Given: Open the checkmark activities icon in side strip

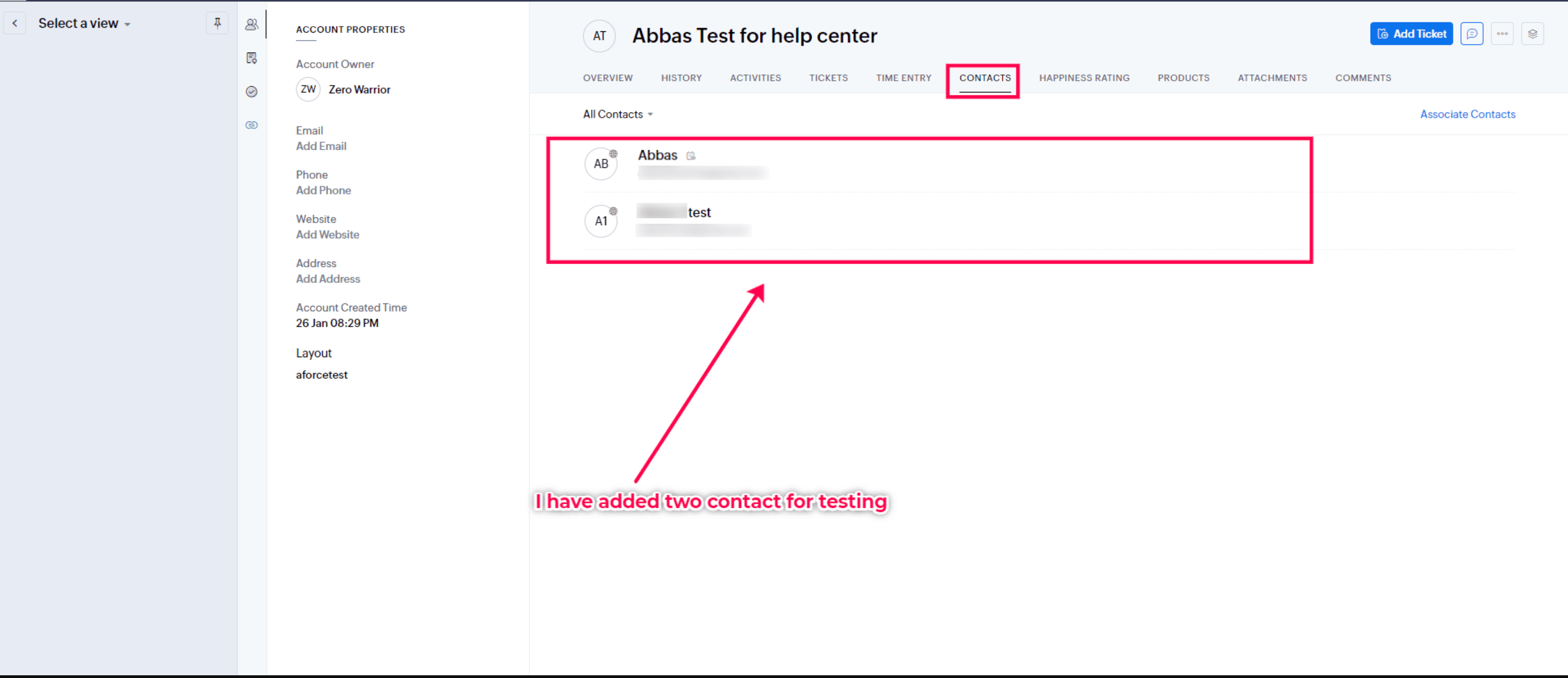Looking at the screenshot, I should click(x=251, y=91).
